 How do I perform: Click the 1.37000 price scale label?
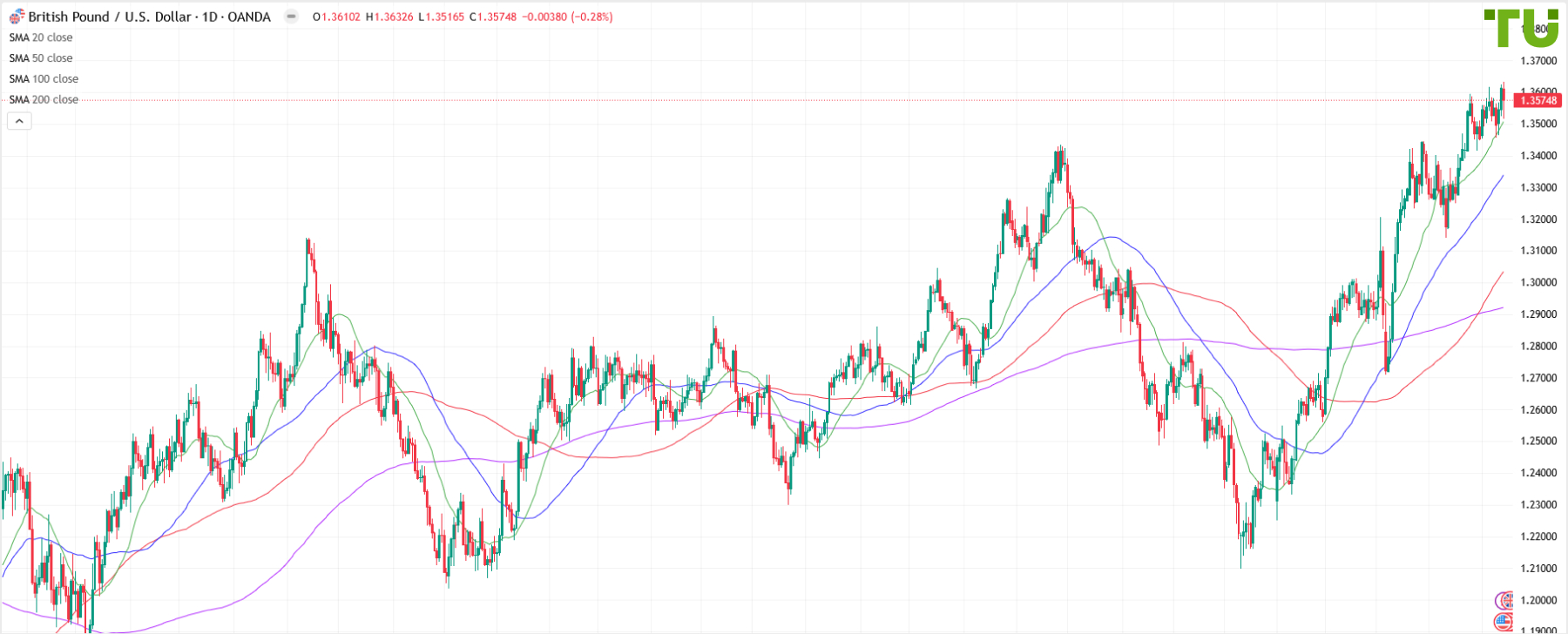point(1538,61)
